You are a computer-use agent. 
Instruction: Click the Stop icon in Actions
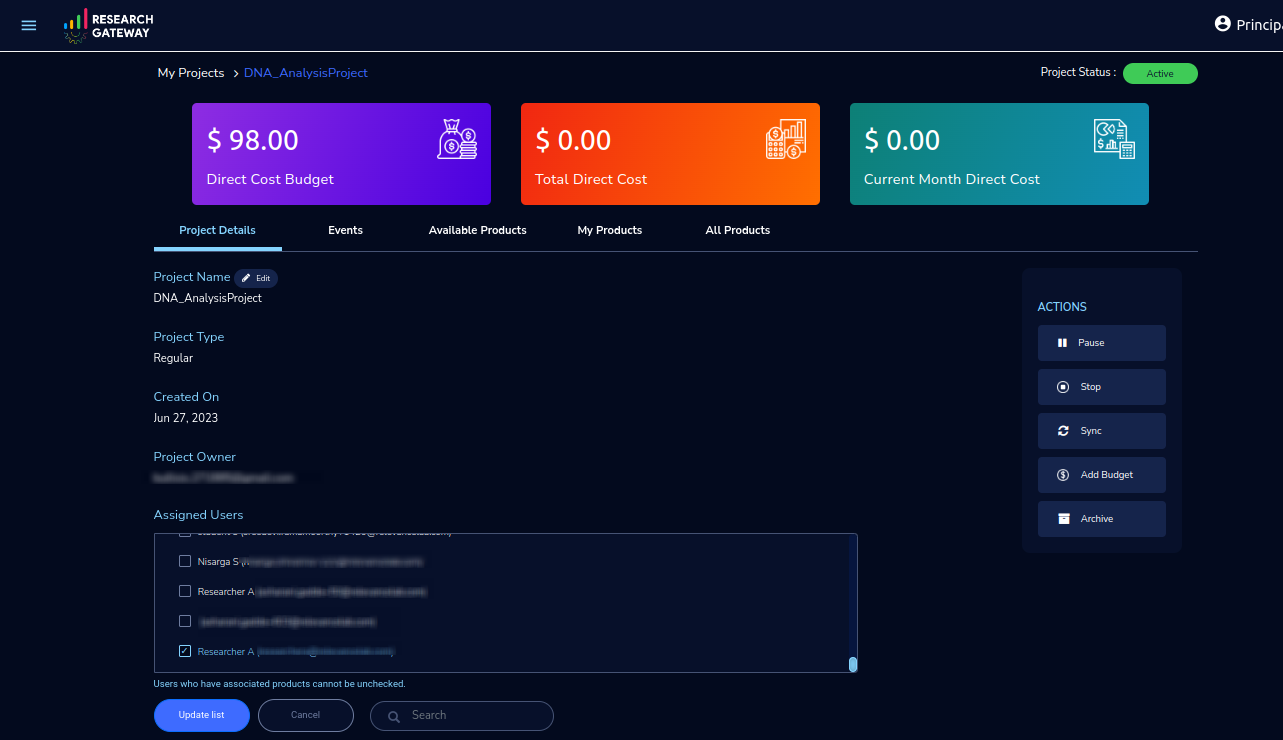[1063, 387]
